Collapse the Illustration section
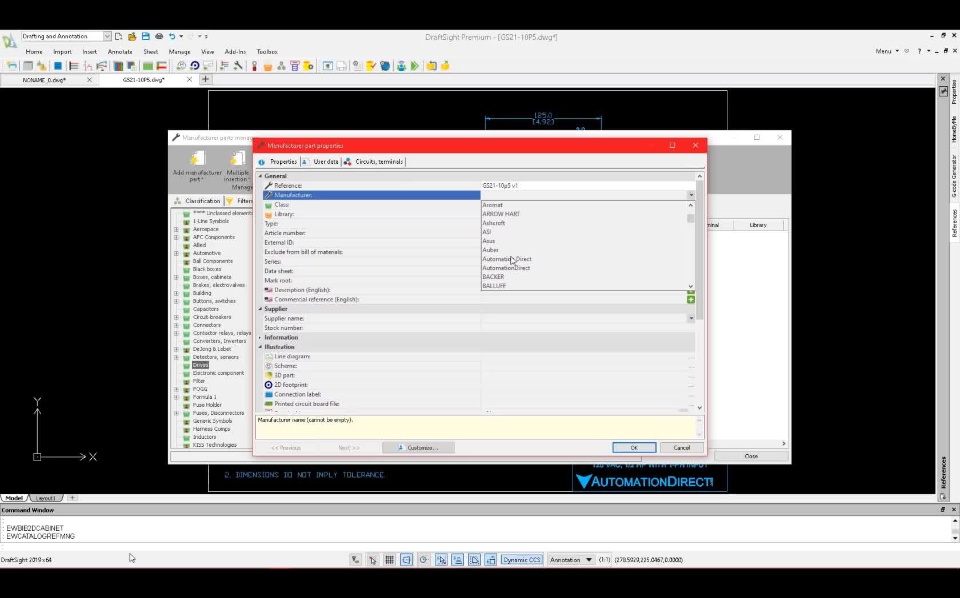Image resolution: width=960 pixels, height=598 pixels. click(x=260, y=347)
